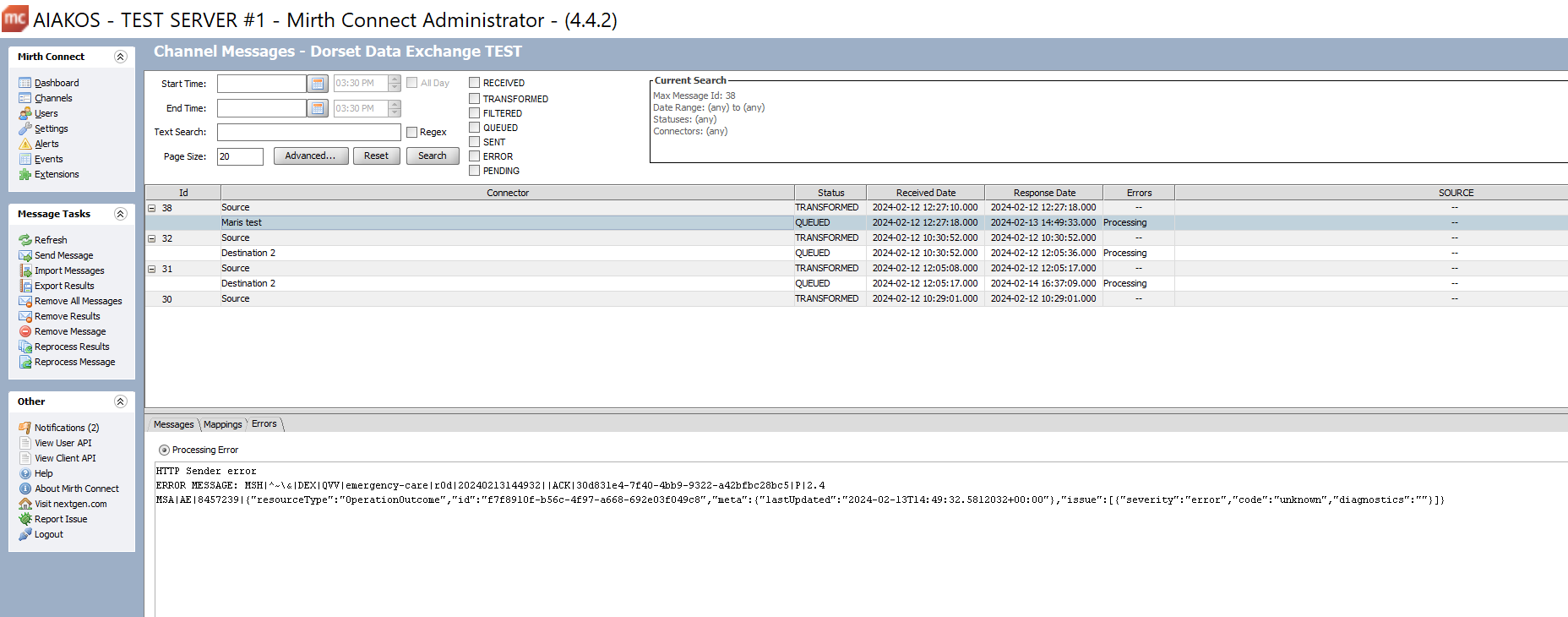Click the Visit nextgen.com home icon

25,504
